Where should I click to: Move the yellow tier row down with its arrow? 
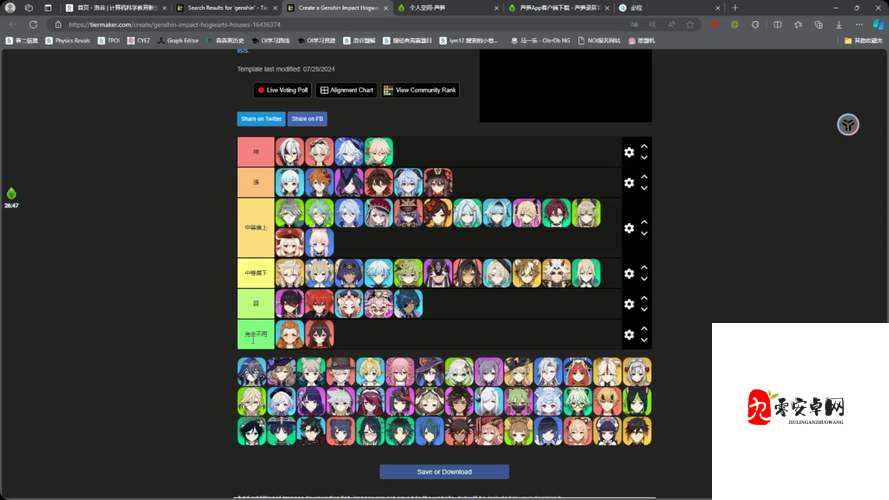(x=644, y=279)
